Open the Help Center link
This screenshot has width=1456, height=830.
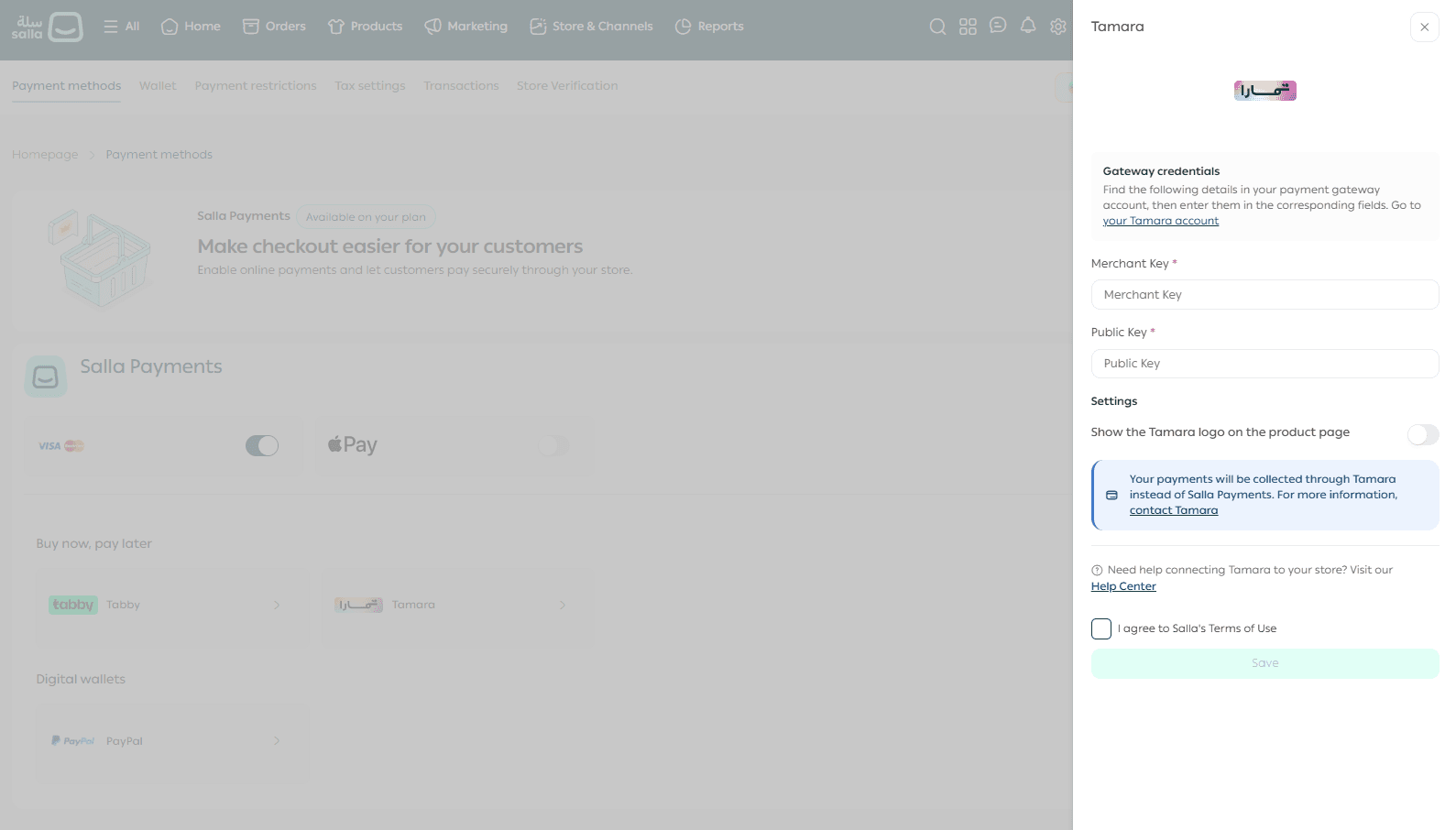[1123, 586]
